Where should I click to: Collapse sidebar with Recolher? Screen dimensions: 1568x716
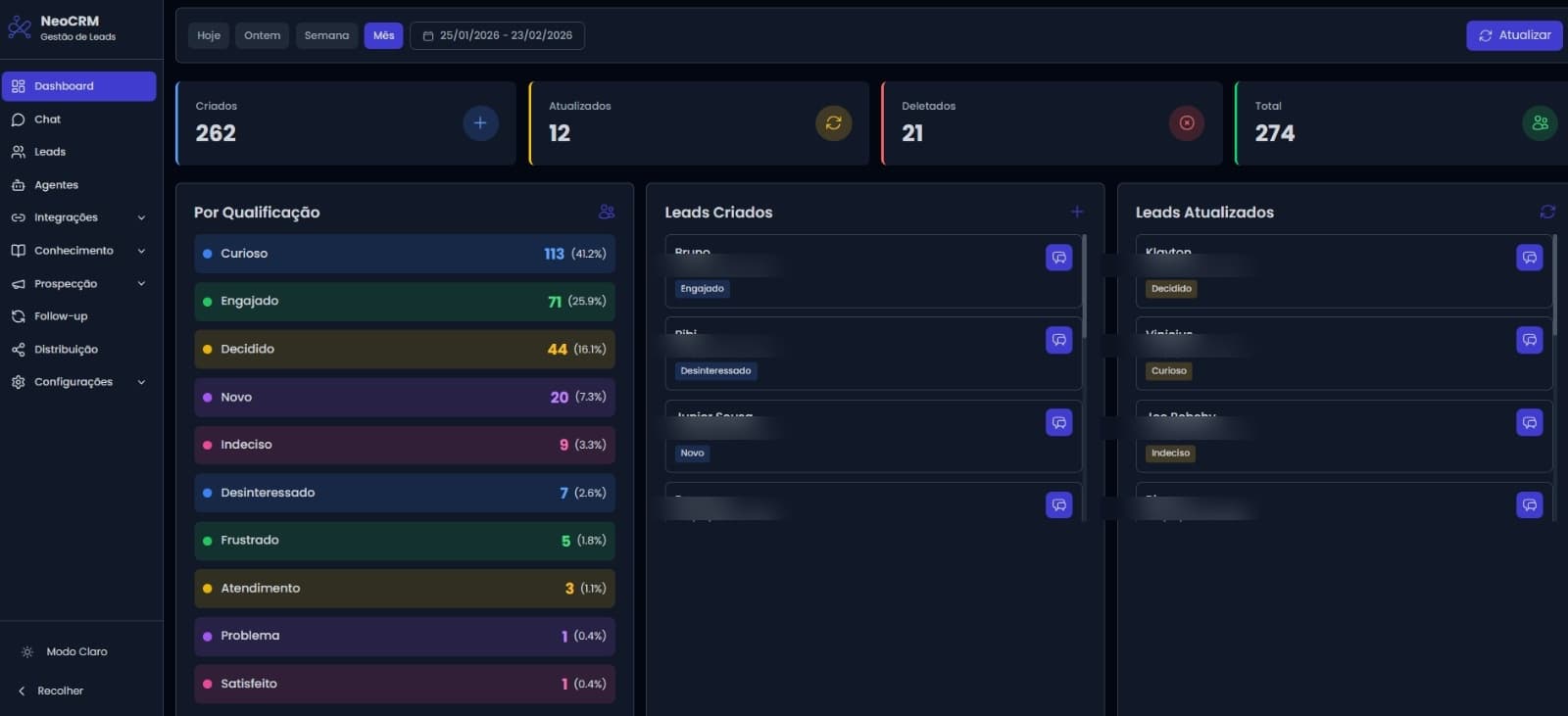(x=51, y=691)
